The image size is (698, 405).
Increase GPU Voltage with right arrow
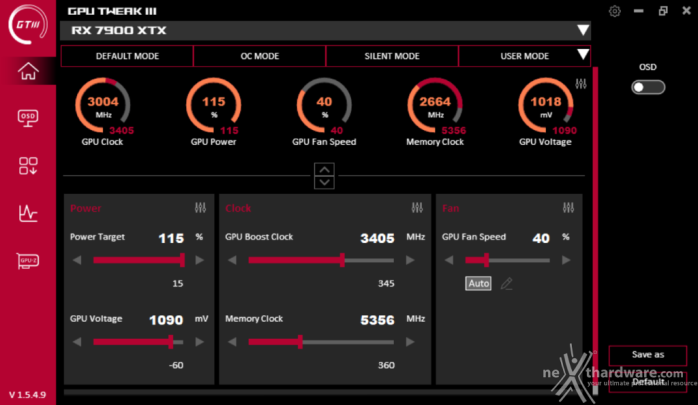[199, 342]
